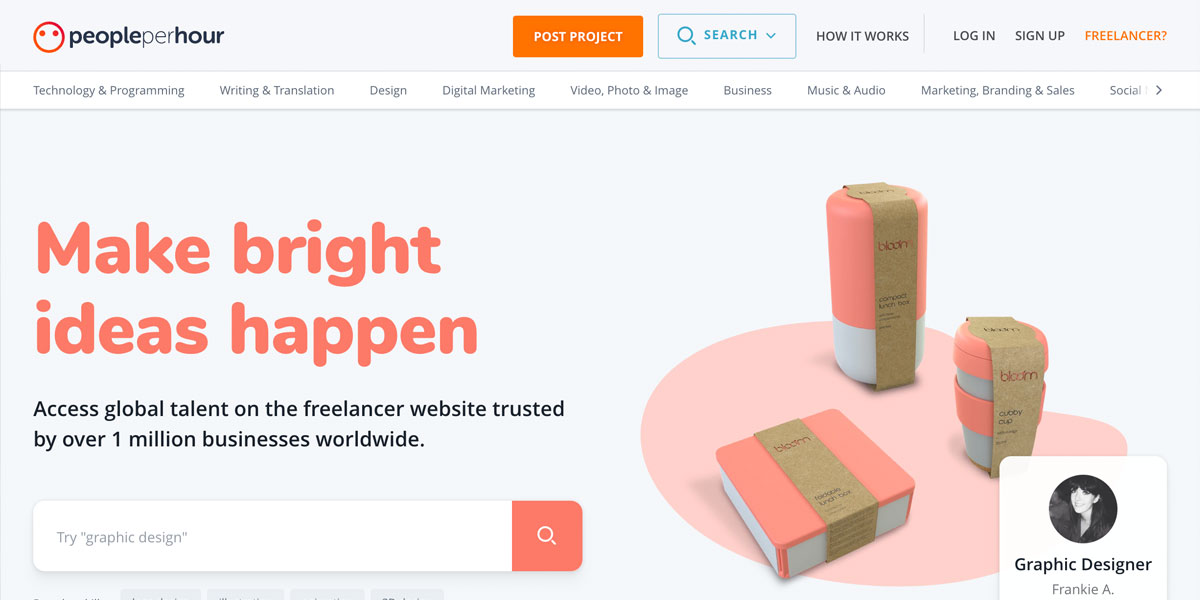Click the orange search magnifier button
1200x600 pixels.
pyautogui.click(x=547, y=536)
